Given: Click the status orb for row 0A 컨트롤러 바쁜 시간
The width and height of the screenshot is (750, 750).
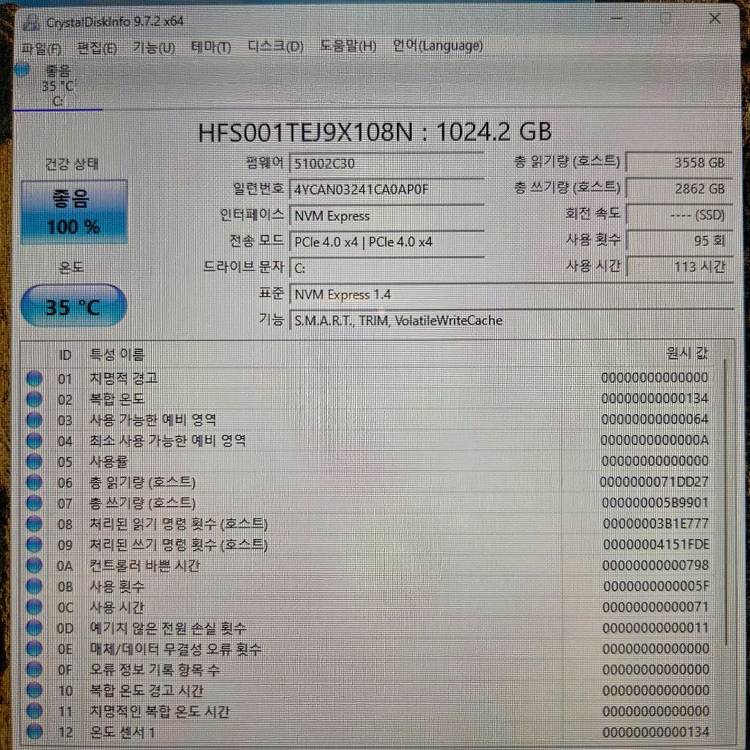Looking at the screenshot, I should click(34, 566).
